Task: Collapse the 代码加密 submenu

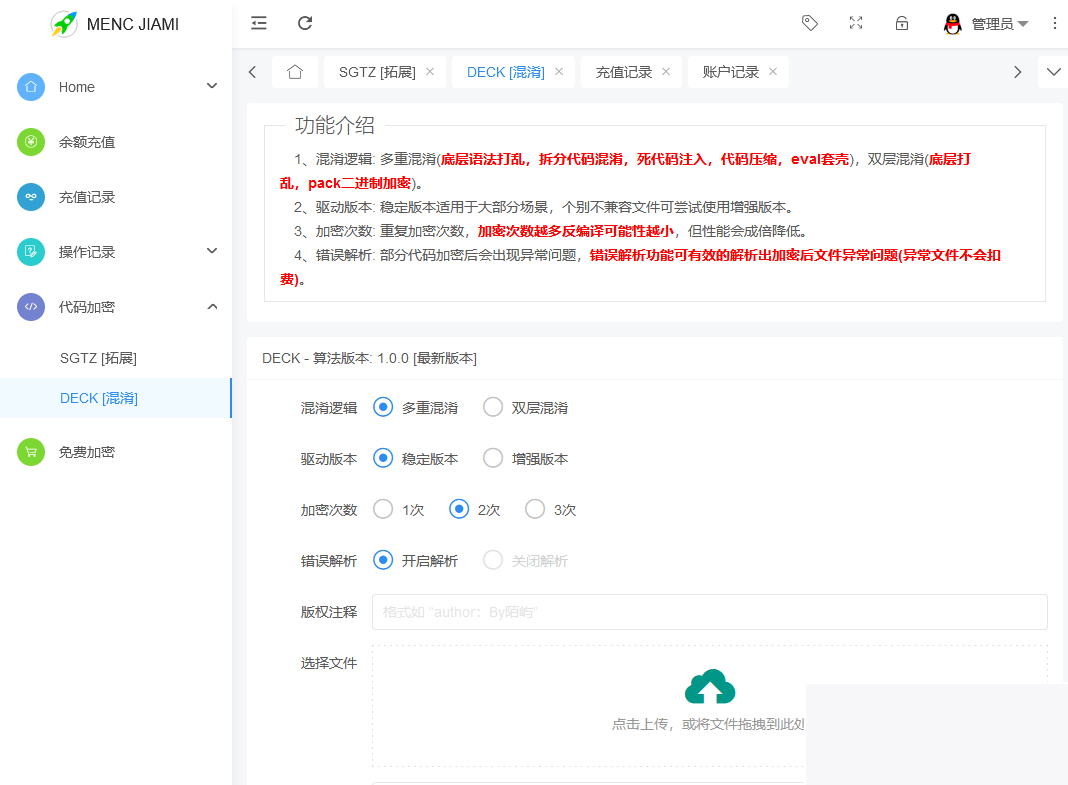Action: coord(211,306)
